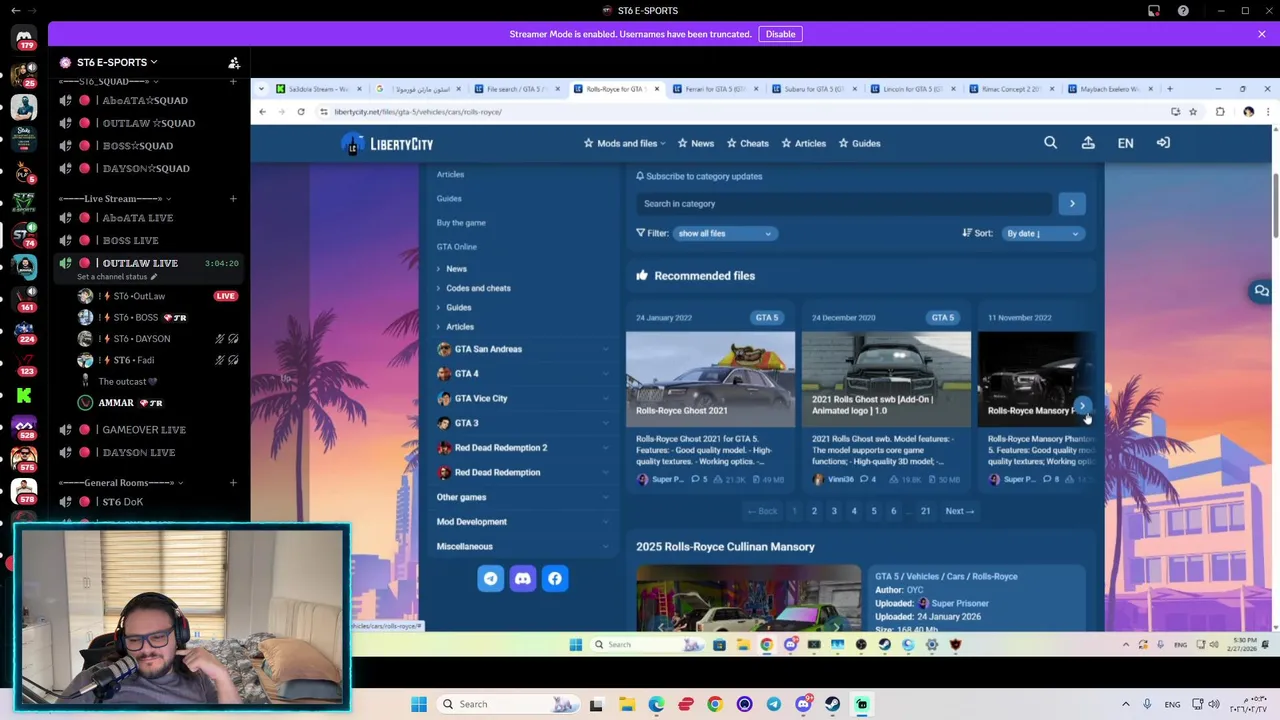Viewport: 1280px width, 720px height.
Task: Expand the Miscellaneous sidebar section
Action: click(x=524, y=546)
